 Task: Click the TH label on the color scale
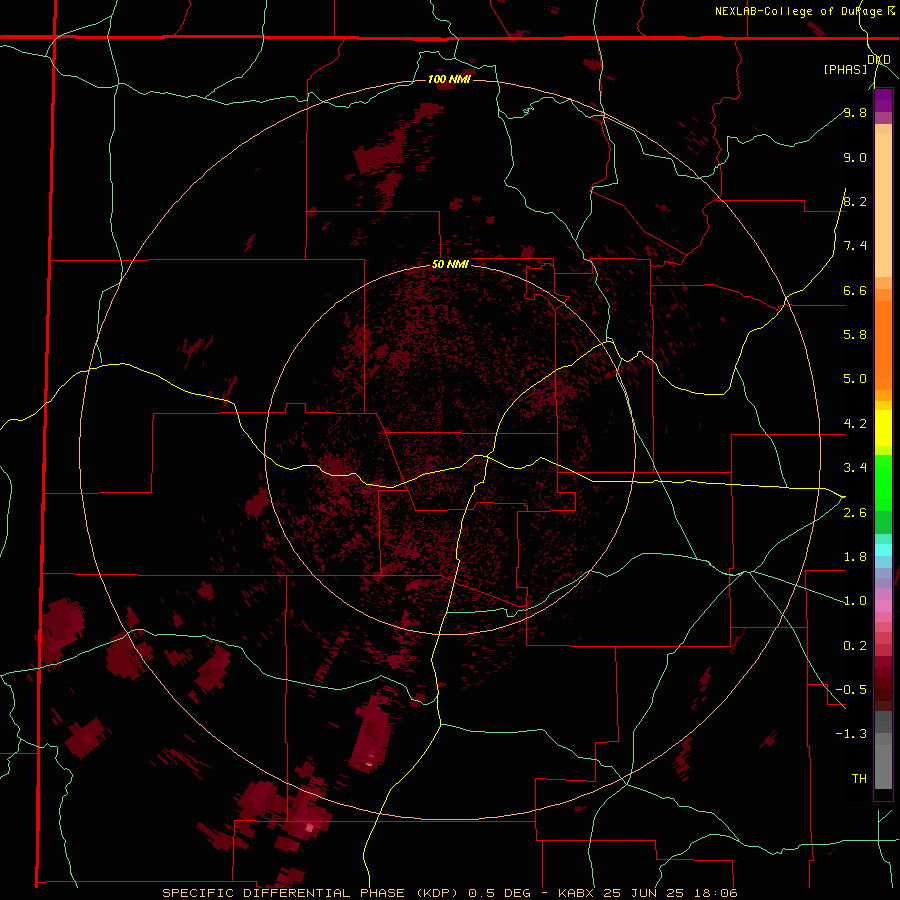859,778
